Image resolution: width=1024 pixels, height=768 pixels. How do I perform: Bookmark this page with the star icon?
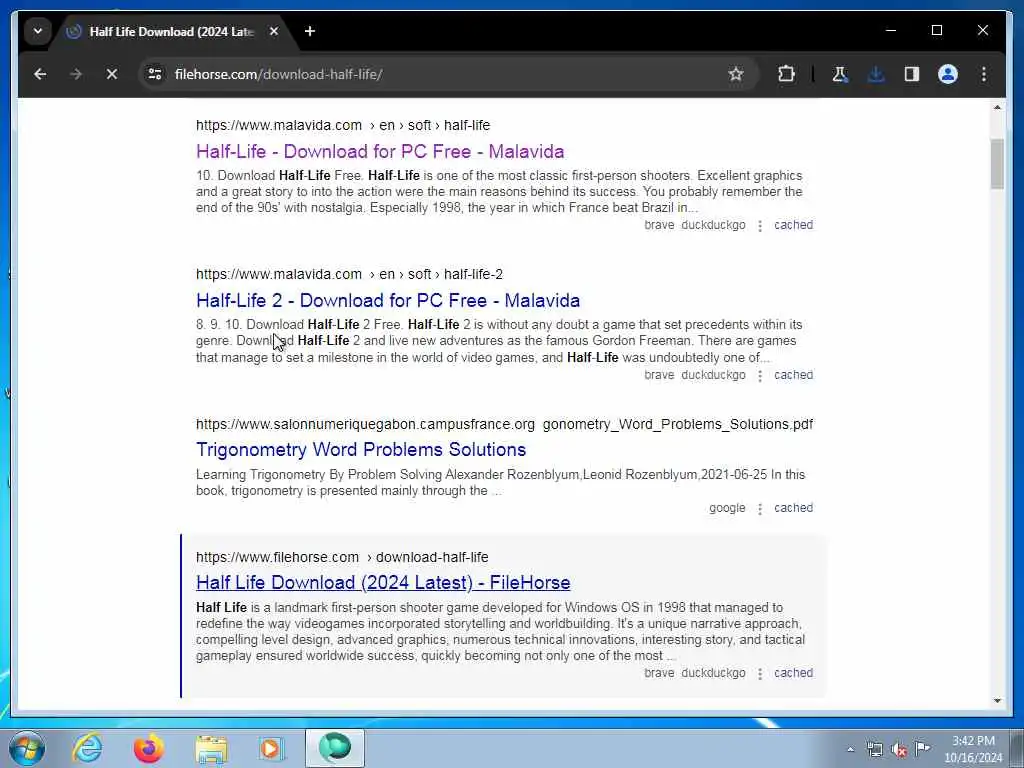pyautogui.click(x=736, y=74)
